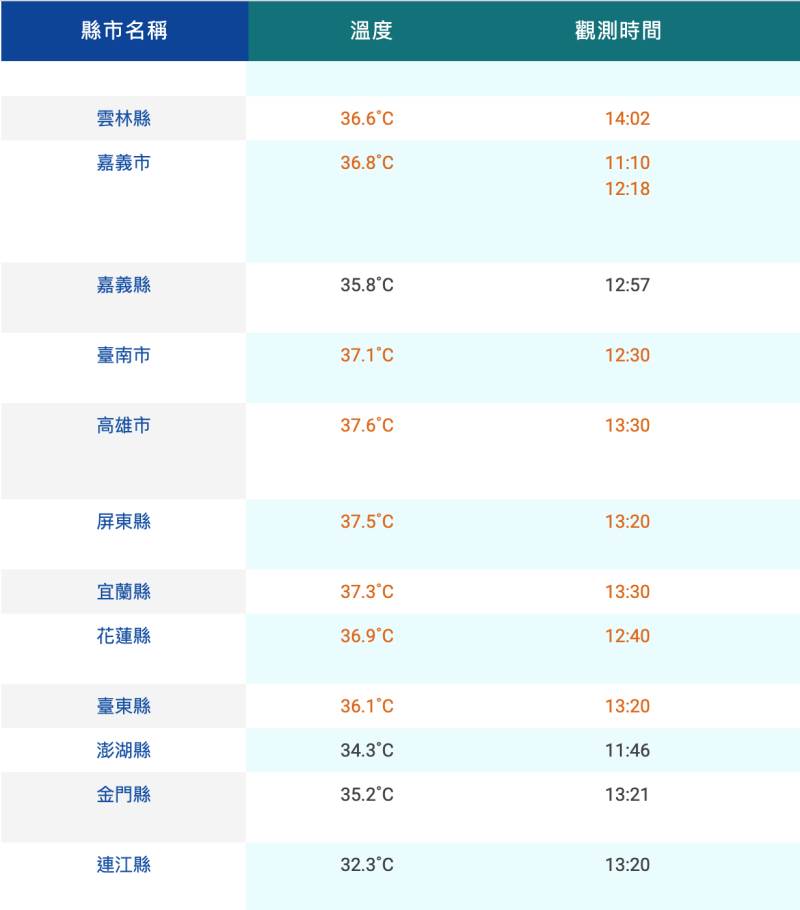Click the 32.3°C temperature for 連江縣

tap(367, 865)
